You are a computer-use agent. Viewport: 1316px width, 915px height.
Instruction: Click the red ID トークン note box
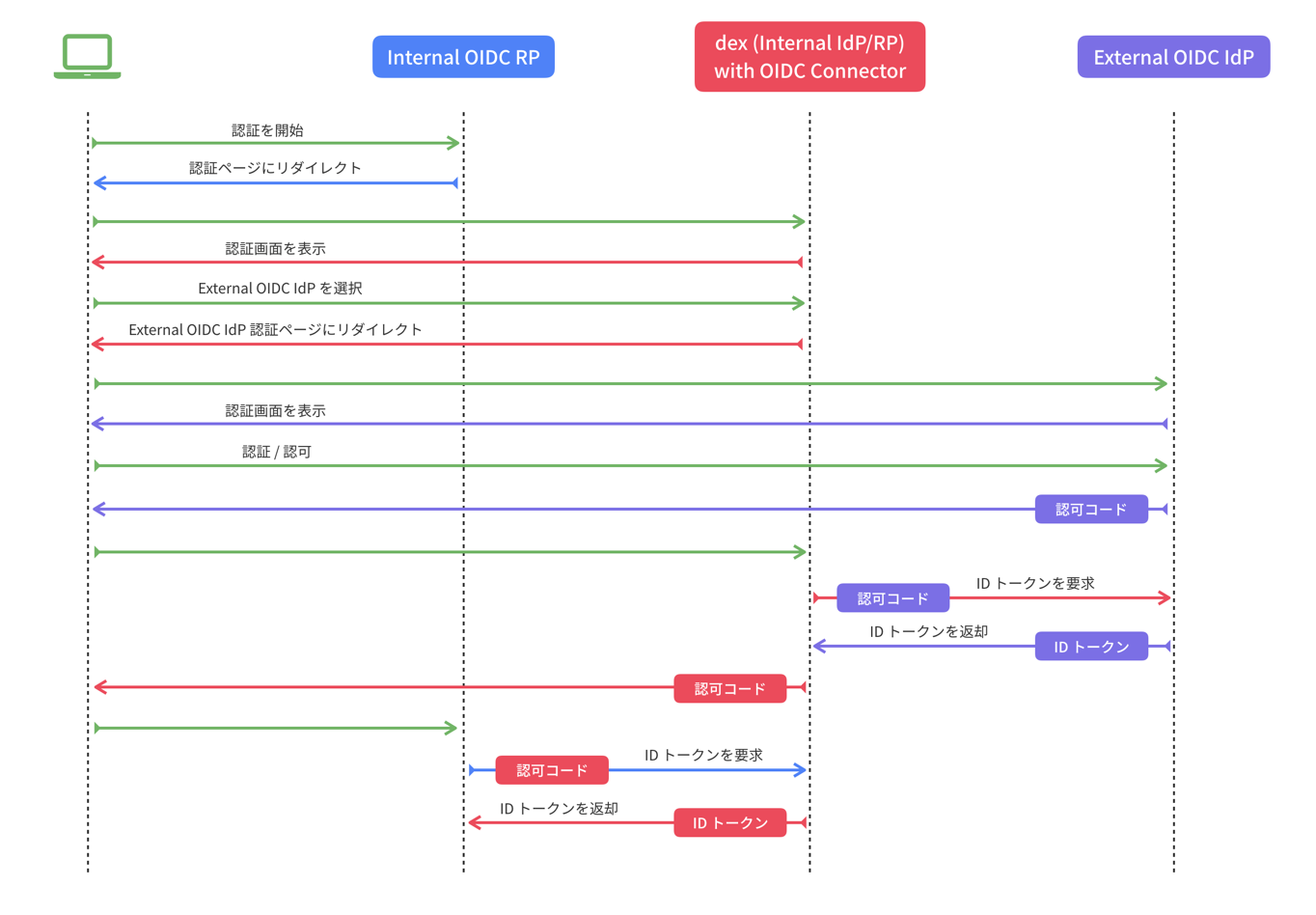pos(730,822)
